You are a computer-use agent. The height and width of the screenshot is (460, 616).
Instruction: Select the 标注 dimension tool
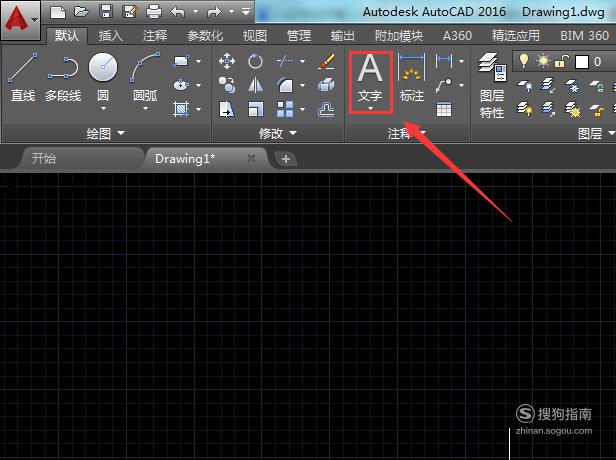tap(412, 78)
